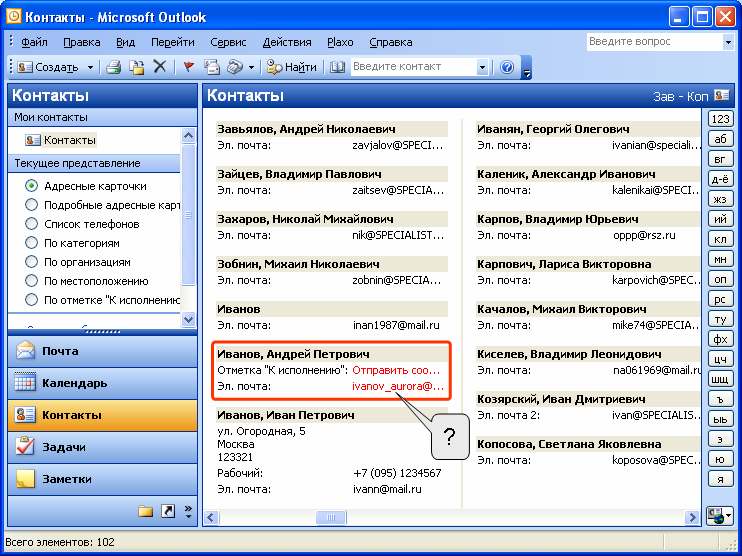The image size is (742, 556).
Task: Delete contact with the X toolbar icon
Action: (160, 67)
